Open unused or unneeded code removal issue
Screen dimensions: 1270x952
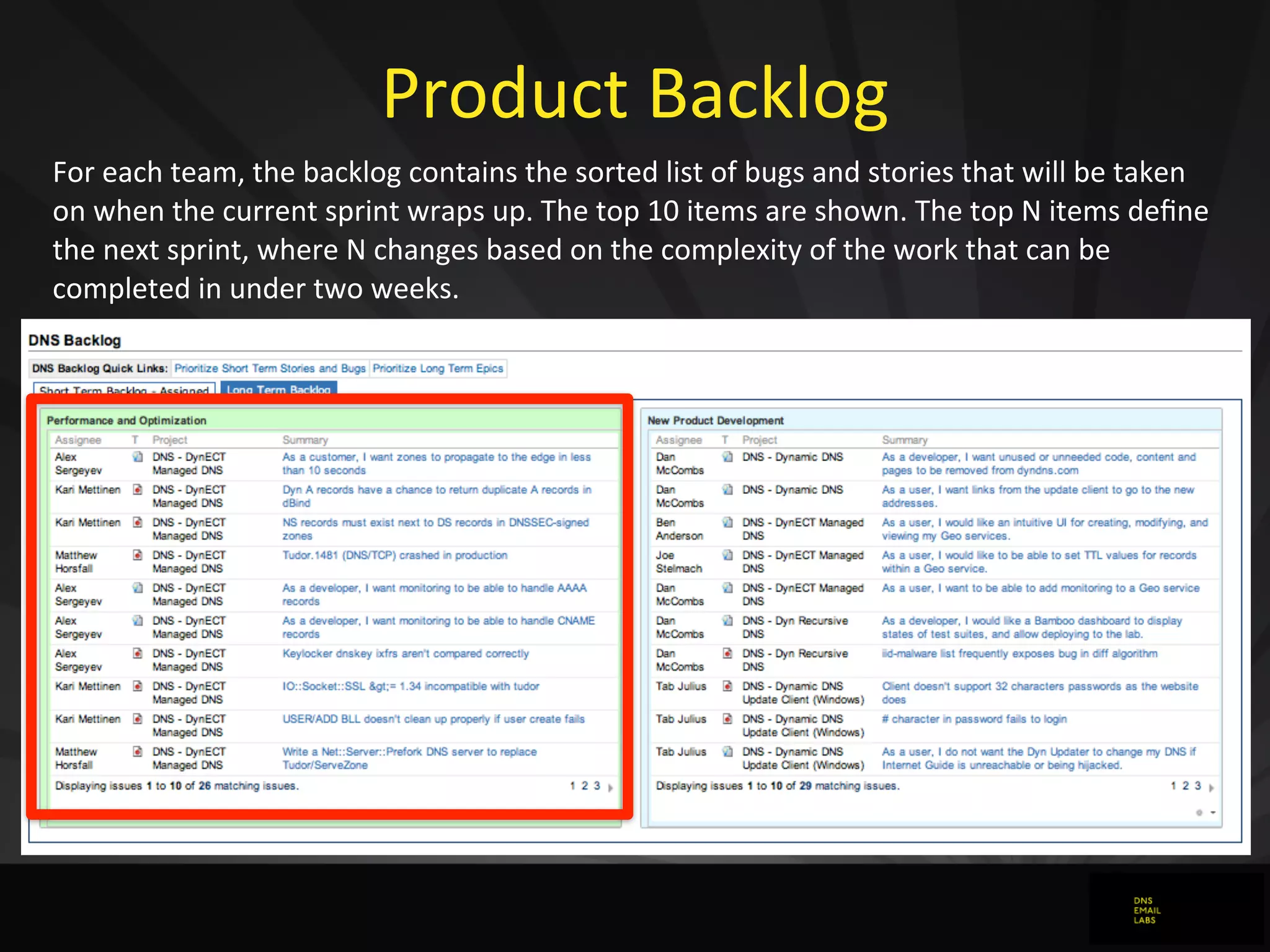coord(1039,464)
